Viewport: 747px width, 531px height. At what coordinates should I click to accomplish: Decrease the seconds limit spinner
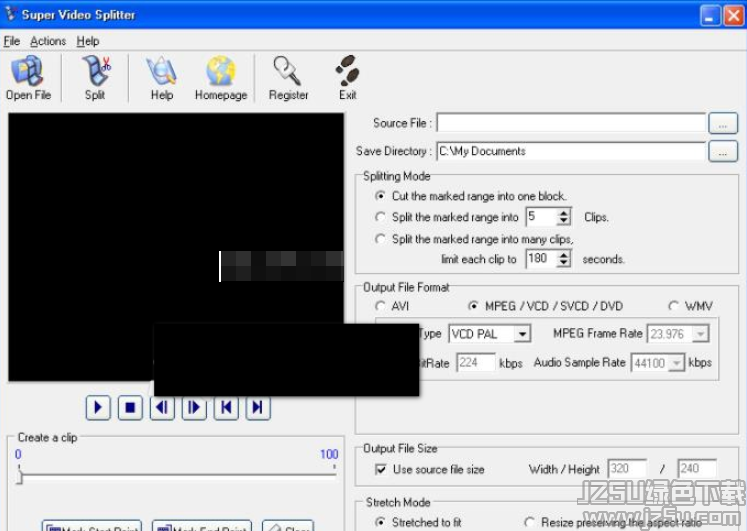pos(564,263)
